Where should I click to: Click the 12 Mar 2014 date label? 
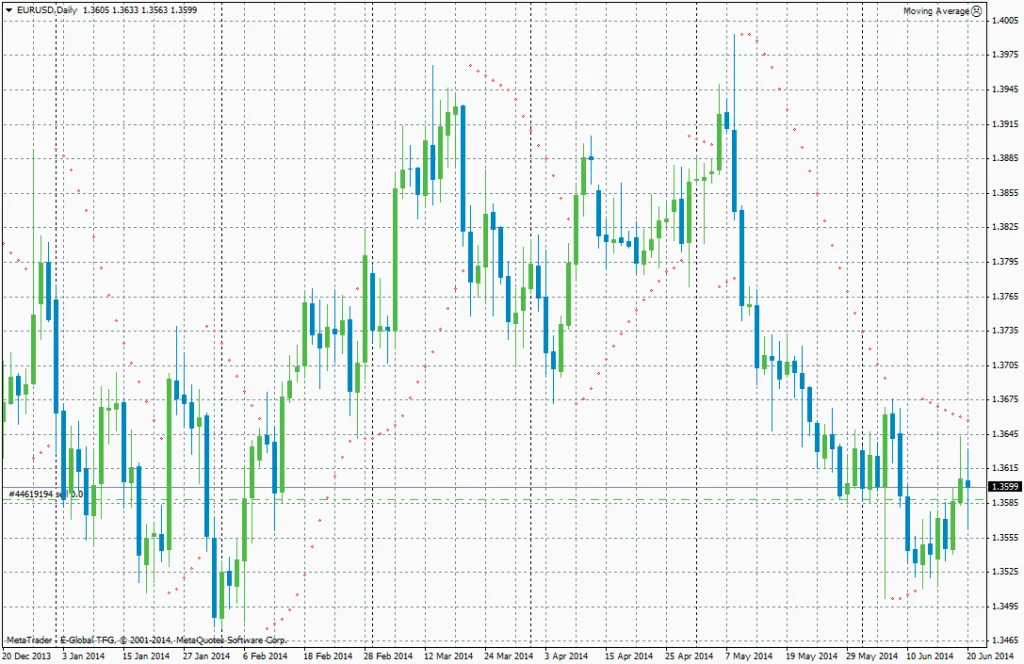click(x=449, y=656)
